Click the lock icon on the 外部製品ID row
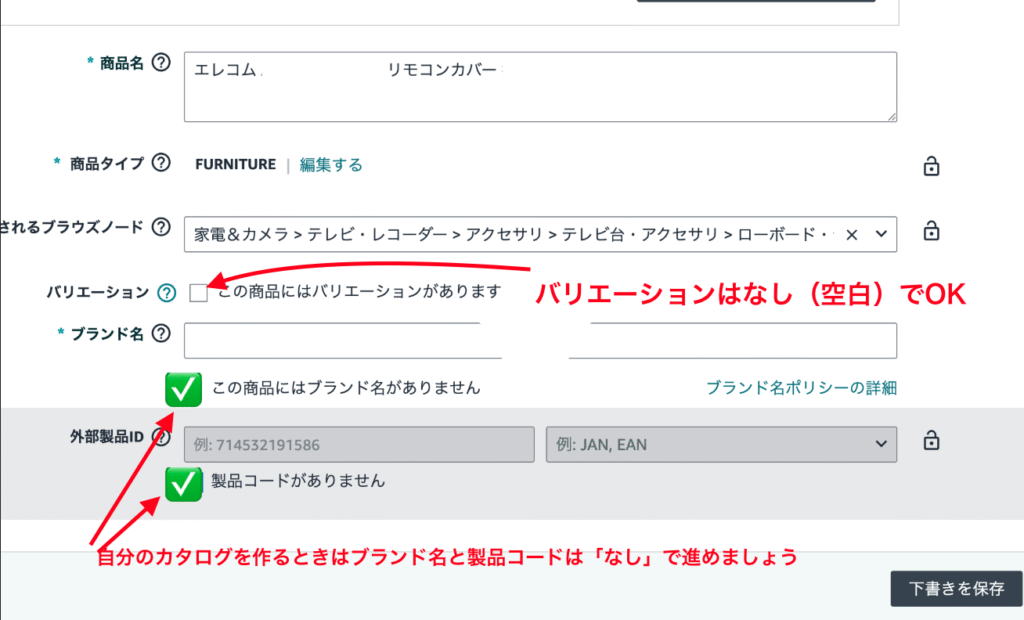 (x=930, y=440)
